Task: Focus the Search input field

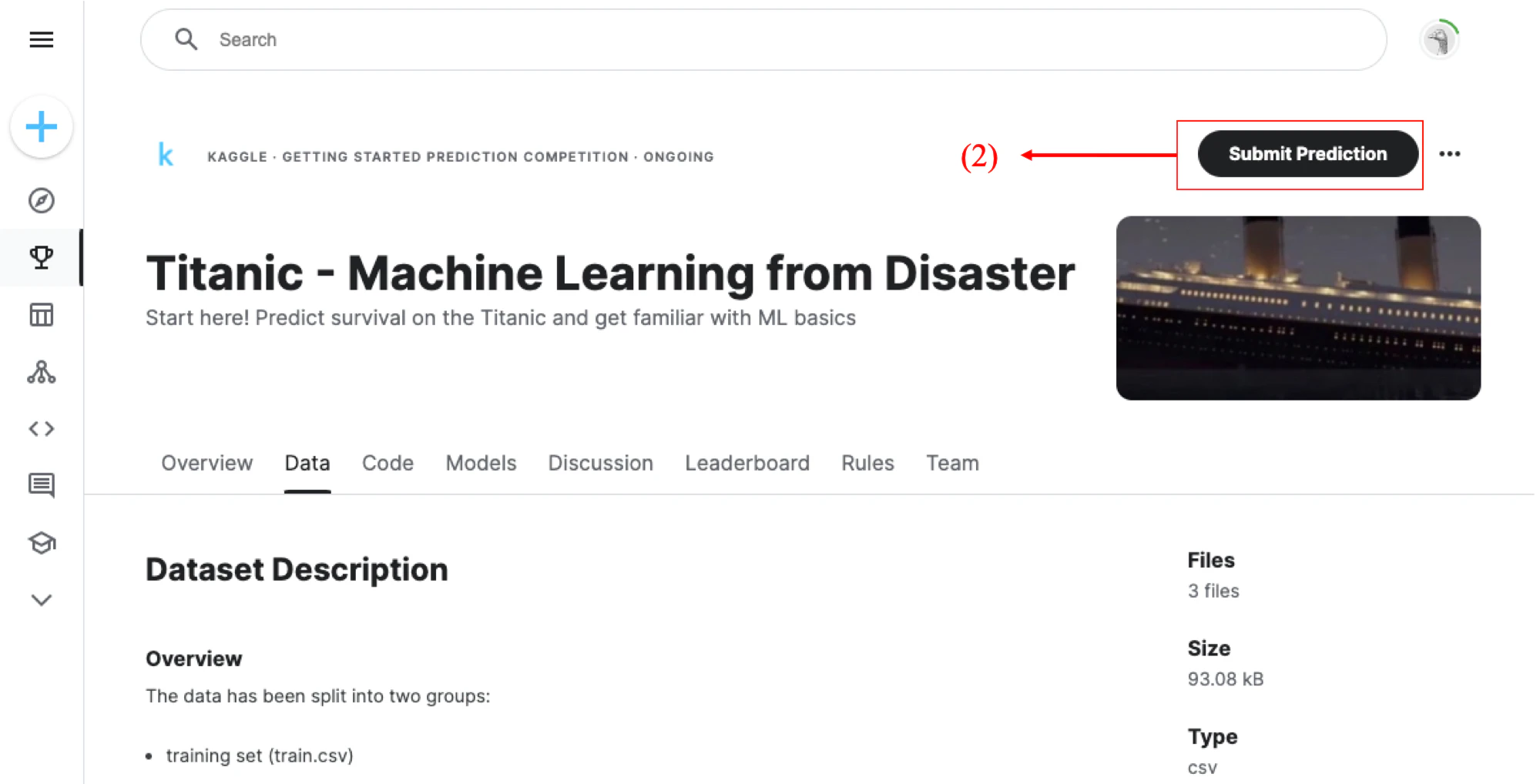Action: click(x=763, y=40)
